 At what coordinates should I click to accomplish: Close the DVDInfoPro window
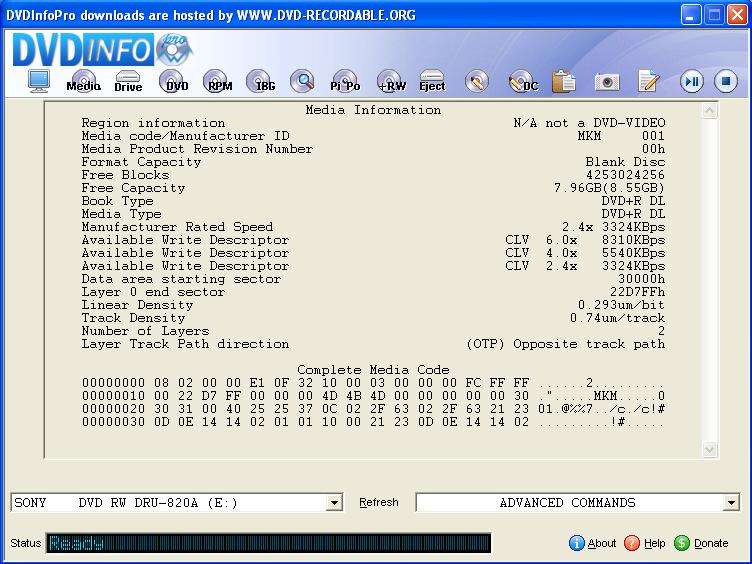[x=737, y=15]
